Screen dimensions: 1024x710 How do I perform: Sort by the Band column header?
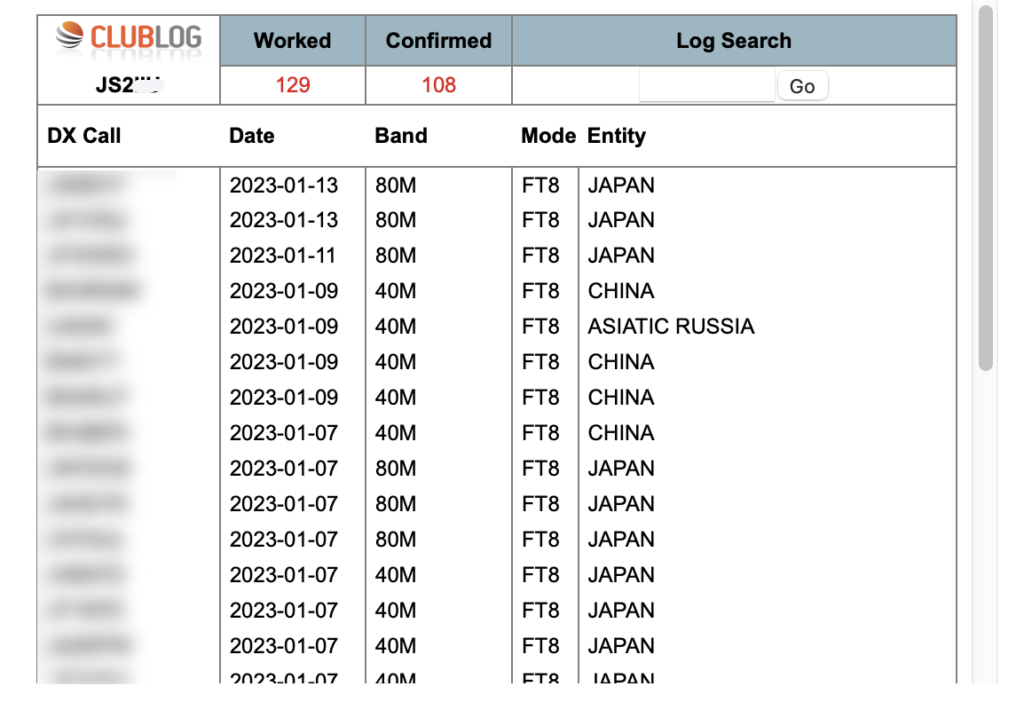tap(401, 135)
